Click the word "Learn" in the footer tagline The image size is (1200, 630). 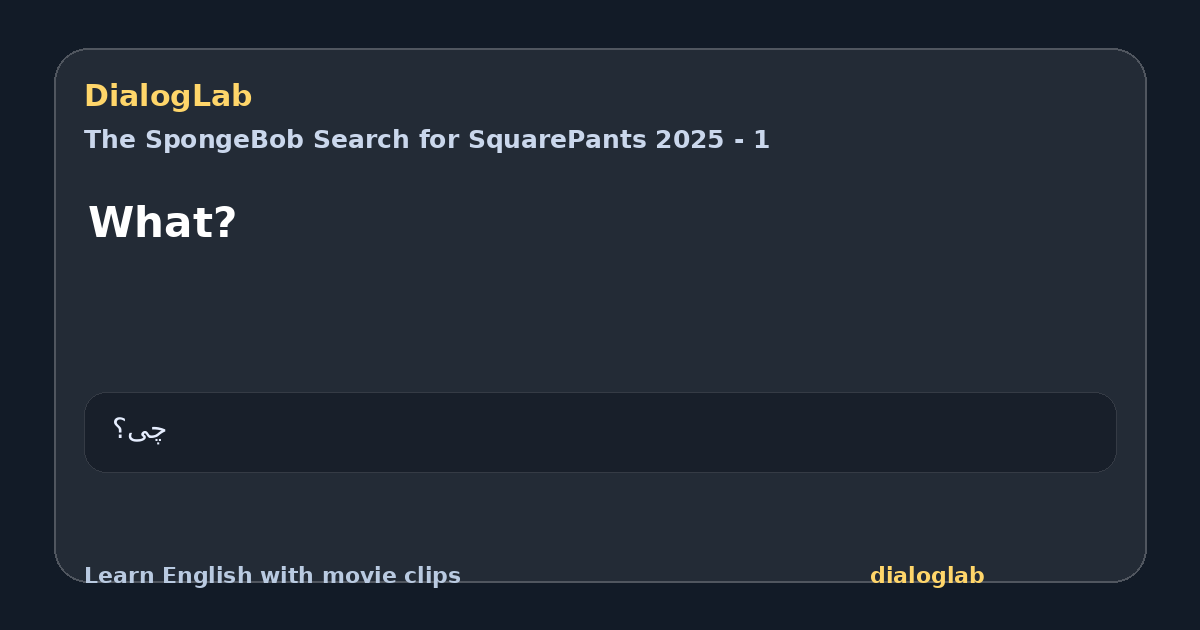tap(119, 576)
